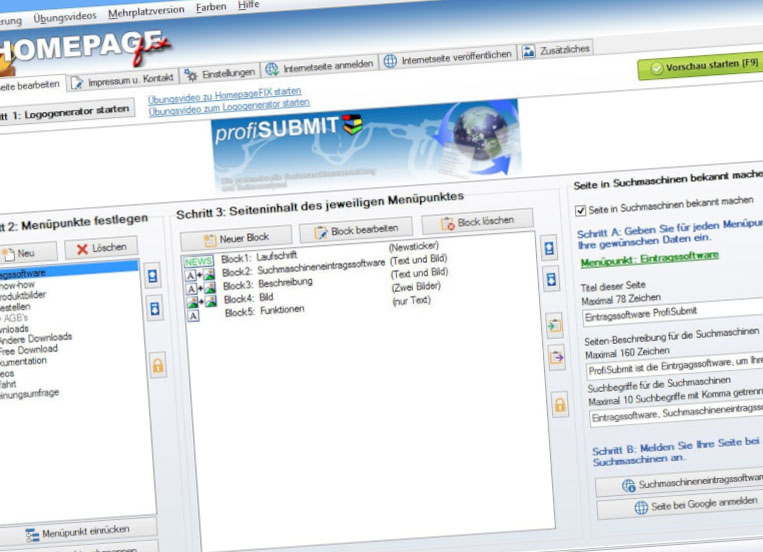Click the Löschen menu item button
The height and width of the screenshot is (552, 763).
[101, 248]
